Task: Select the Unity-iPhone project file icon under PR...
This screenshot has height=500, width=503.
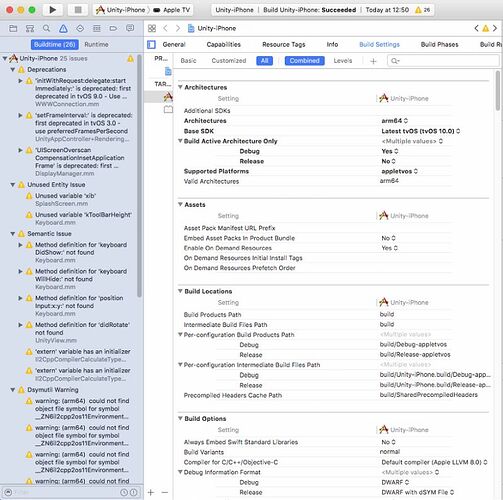Action: tap(168, 71)
